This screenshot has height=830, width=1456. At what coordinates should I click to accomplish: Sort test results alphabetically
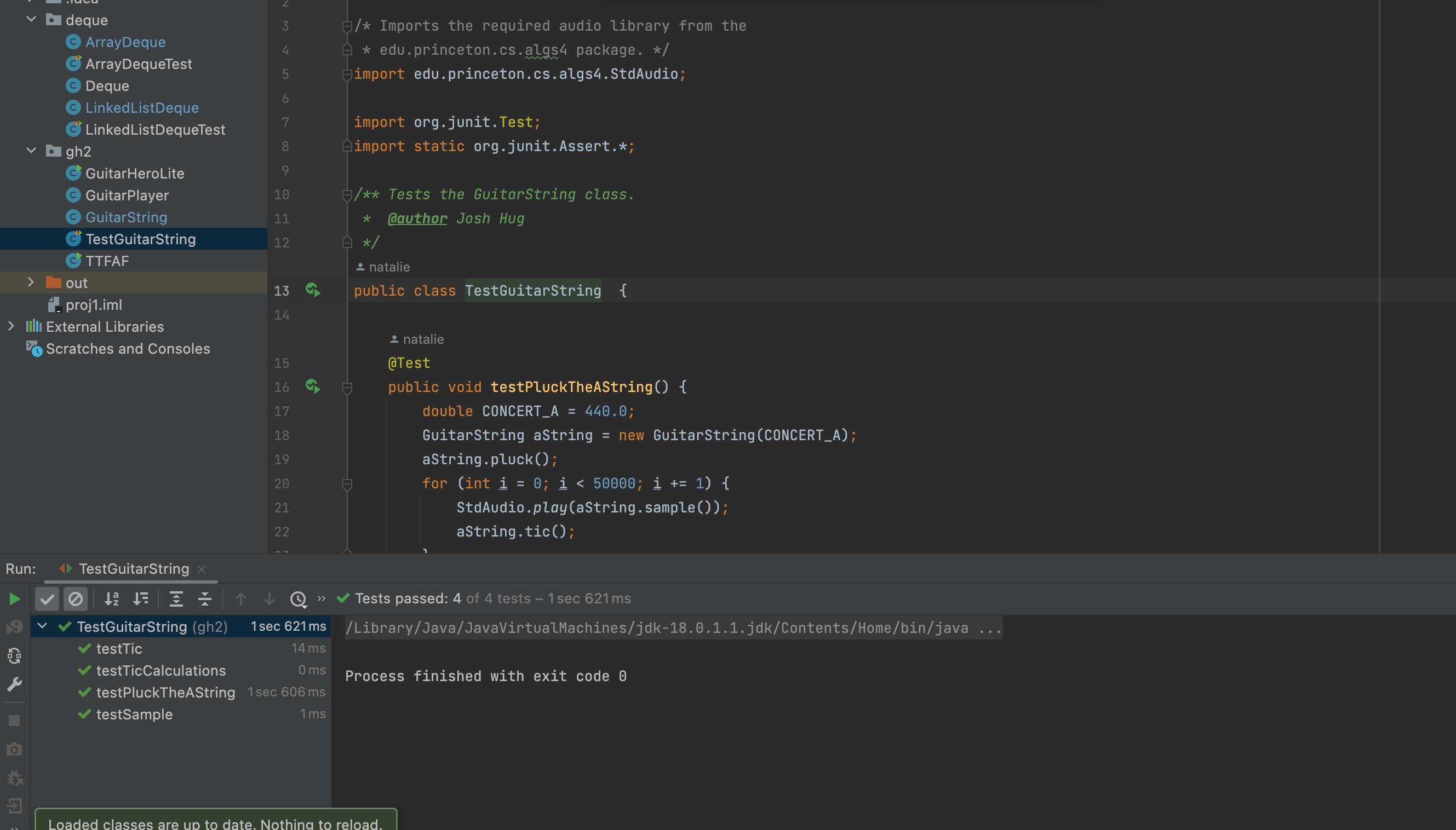[111, 598]
